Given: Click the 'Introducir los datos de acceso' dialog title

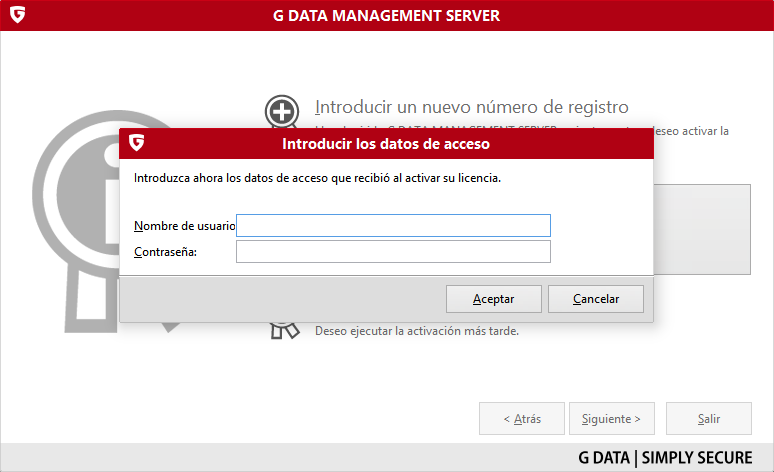Looking at the screenshot, I should coord(386,144).
